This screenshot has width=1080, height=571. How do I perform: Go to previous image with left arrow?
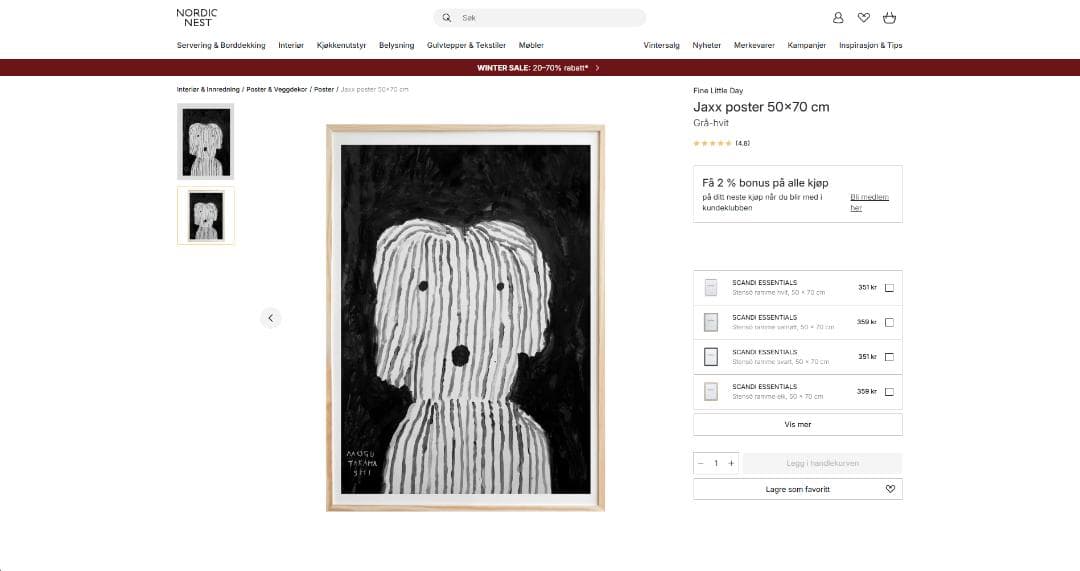click(271, 318)
